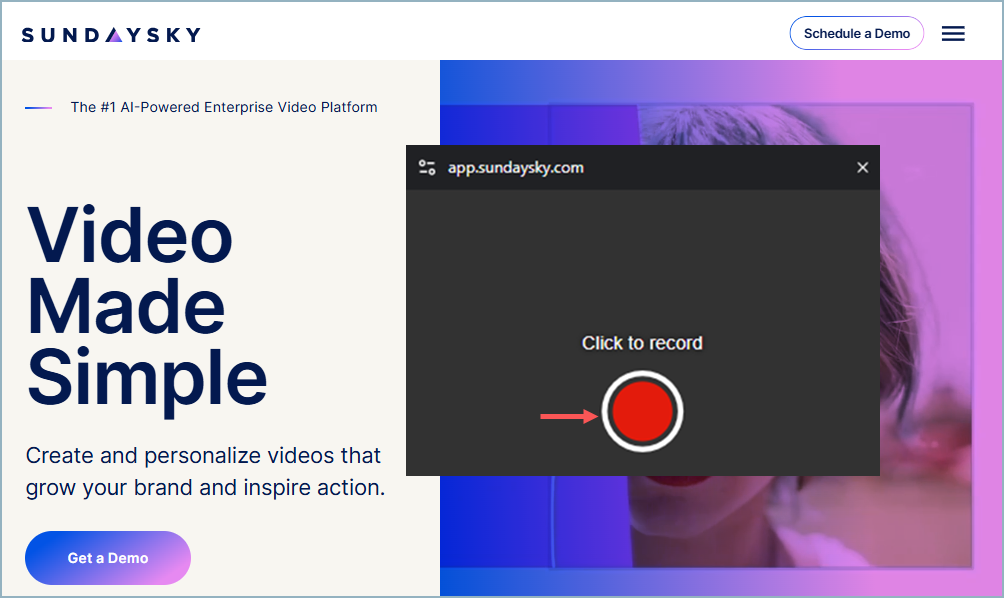Image resolution: width=1004 pixels, height=598 pixels.
Task: Click the app.sundaysky.com address text
Action: [x=515, y=168]
